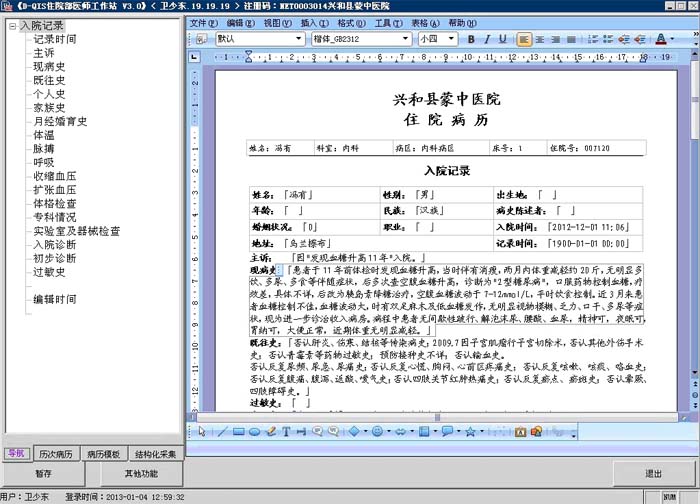700x504 pixels.
Task: Expand the drawing toolbar overflow options
Action: pos(574,434)
